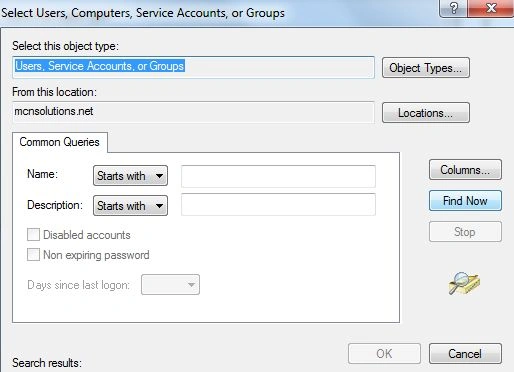Click the 'Search results:' label

[x=47, y=363]
